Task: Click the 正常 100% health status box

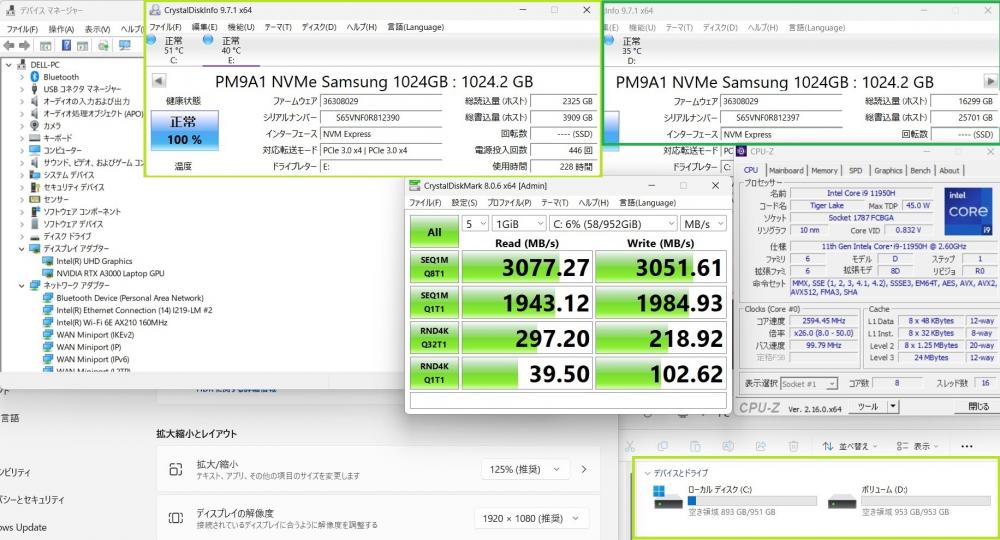Action: (183, 131)
